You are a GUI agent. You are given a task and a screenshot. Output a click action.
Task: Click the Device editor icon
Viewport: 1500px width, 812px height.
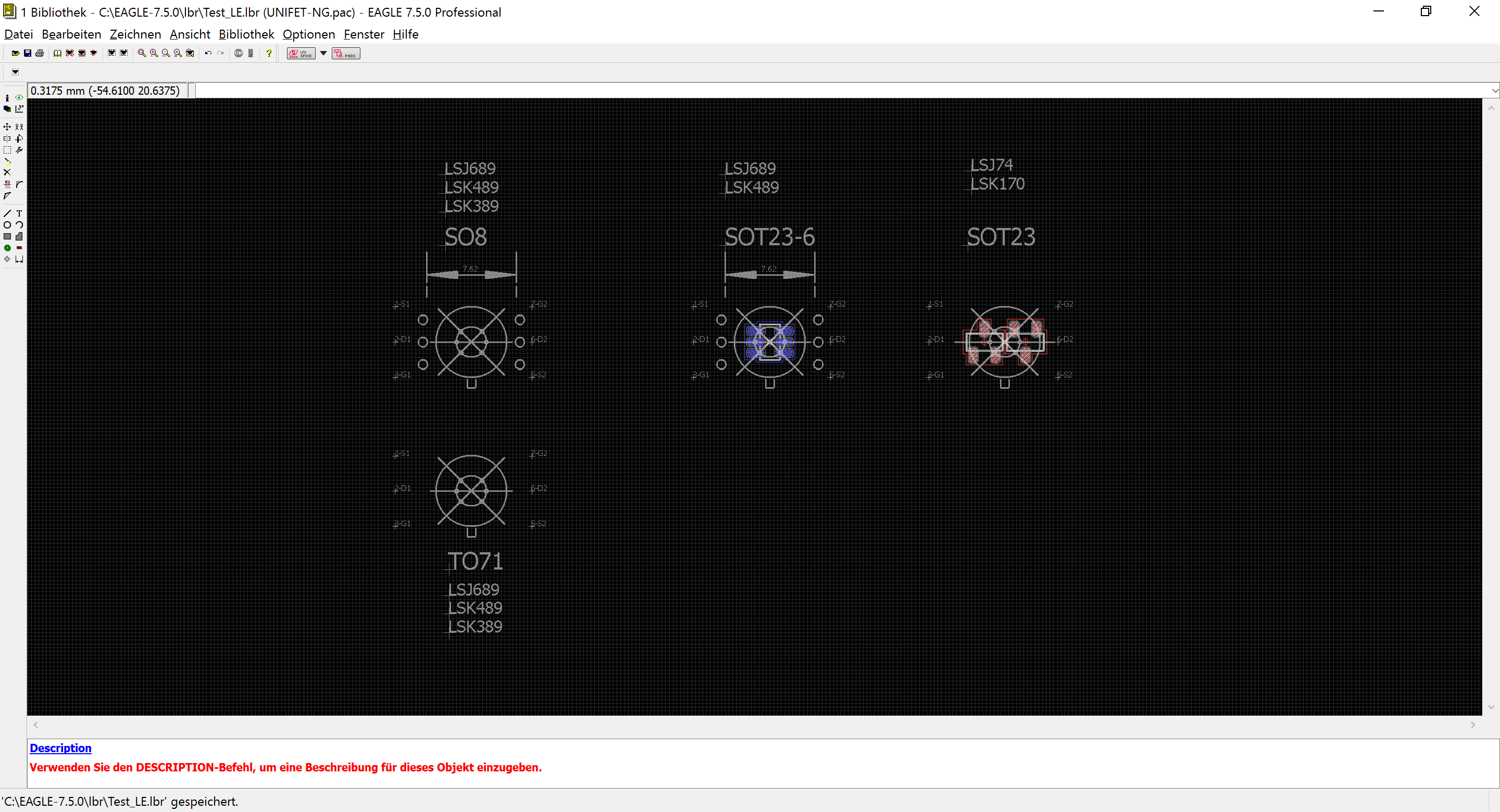pyautogui.click(x=70, y=54)
